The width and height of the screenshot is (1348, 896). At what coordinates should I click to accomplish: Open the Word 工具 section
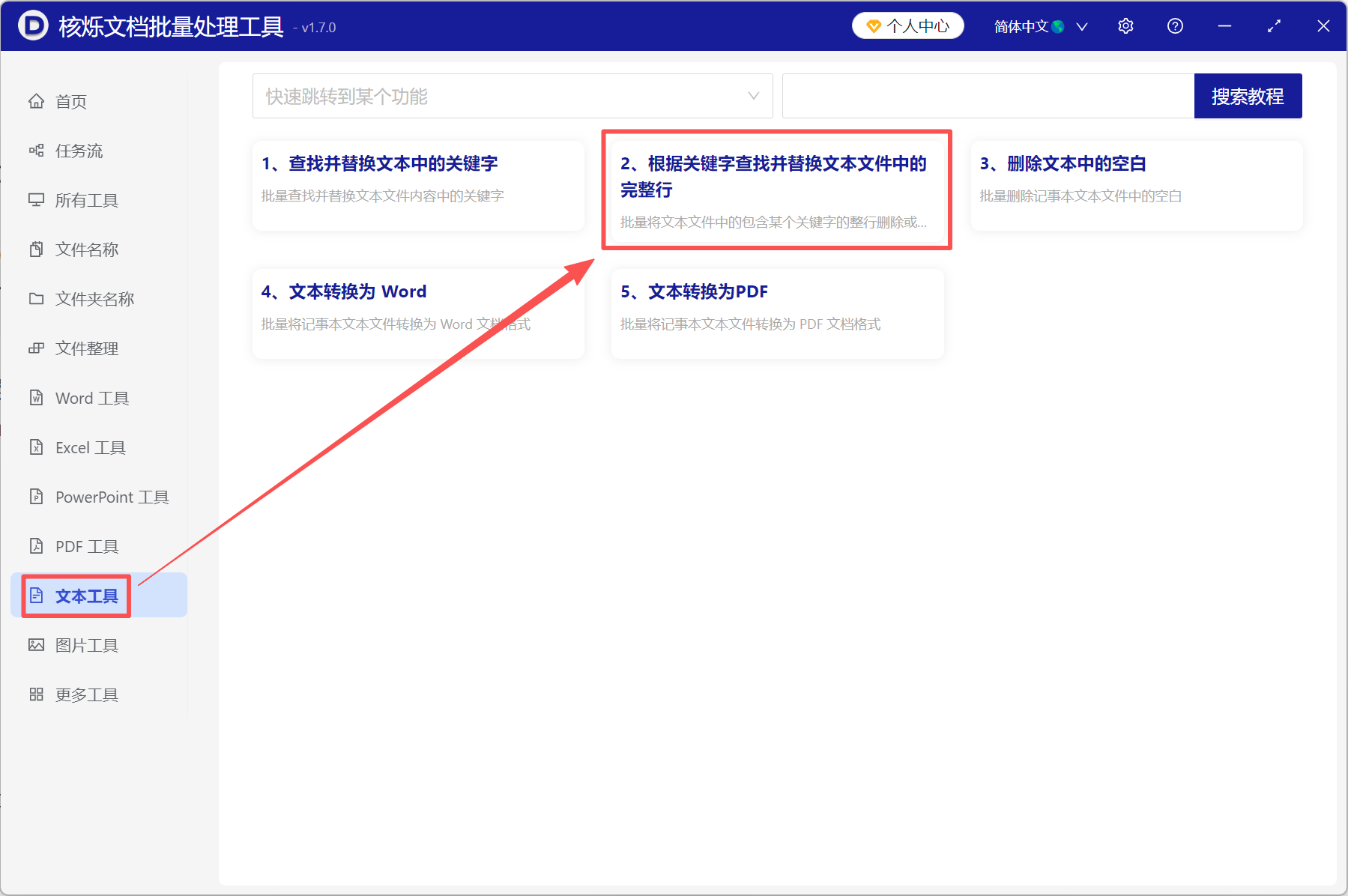pyautogui.click(x=91, y=398)
